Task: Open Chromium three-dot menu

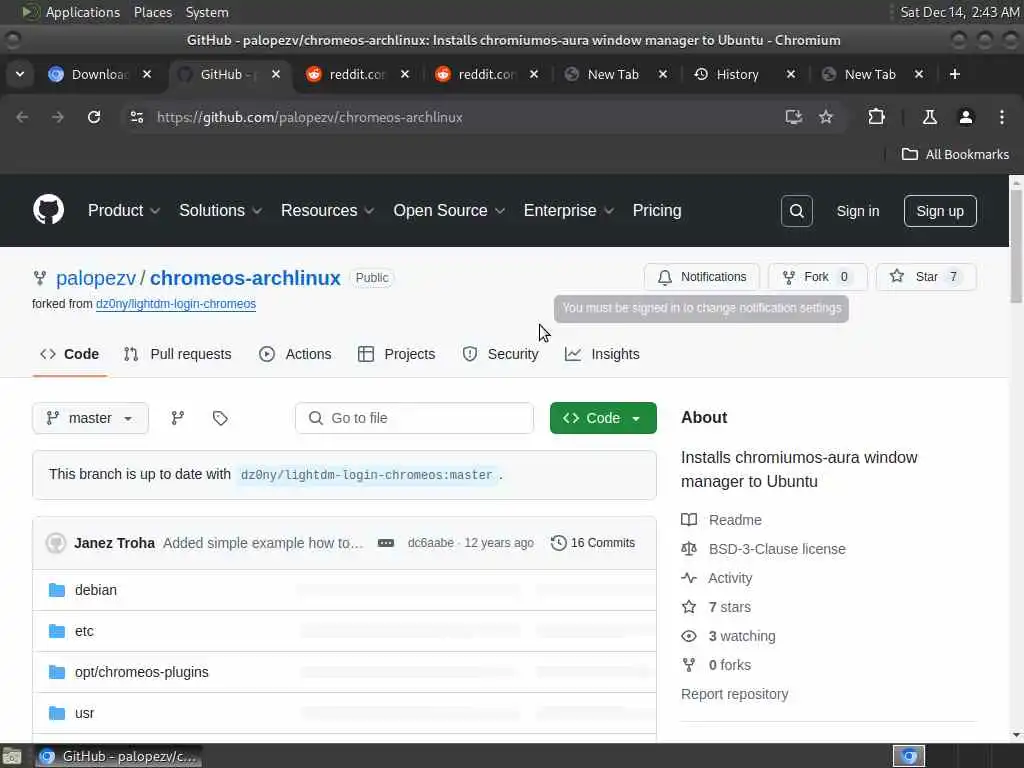Action: (x=1002, y=117)
